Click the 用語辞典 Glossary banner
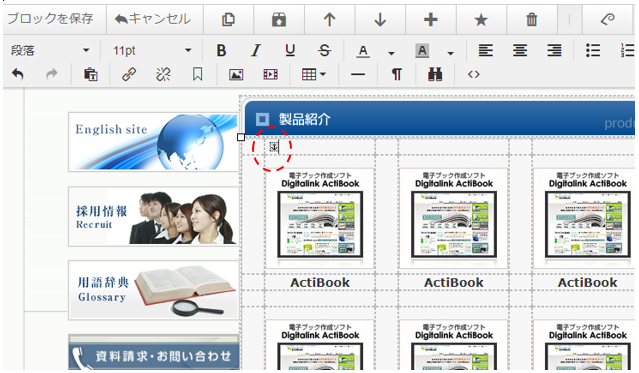This screenshot has height=373, width=639. point(153,290)
